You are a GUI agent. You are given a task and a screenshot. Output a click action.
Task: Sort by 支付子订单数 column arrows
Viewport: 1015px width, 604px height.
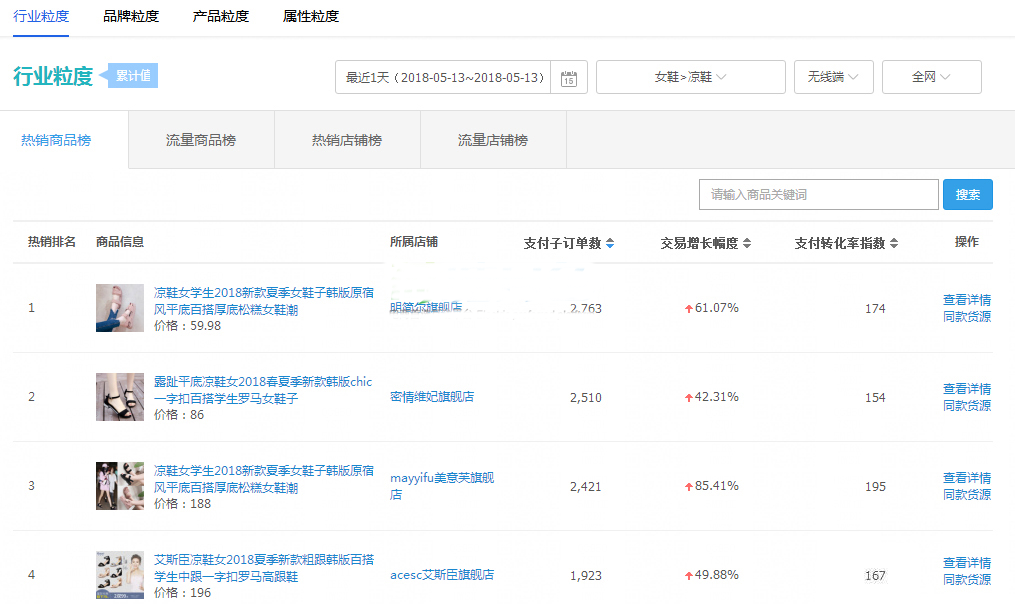(x=610, y=243)
